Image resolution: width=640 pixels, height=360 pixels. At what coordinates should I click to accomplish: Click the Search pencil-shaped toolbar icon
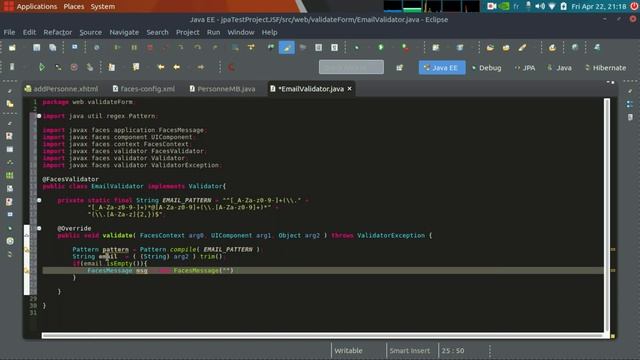[522, 48]
